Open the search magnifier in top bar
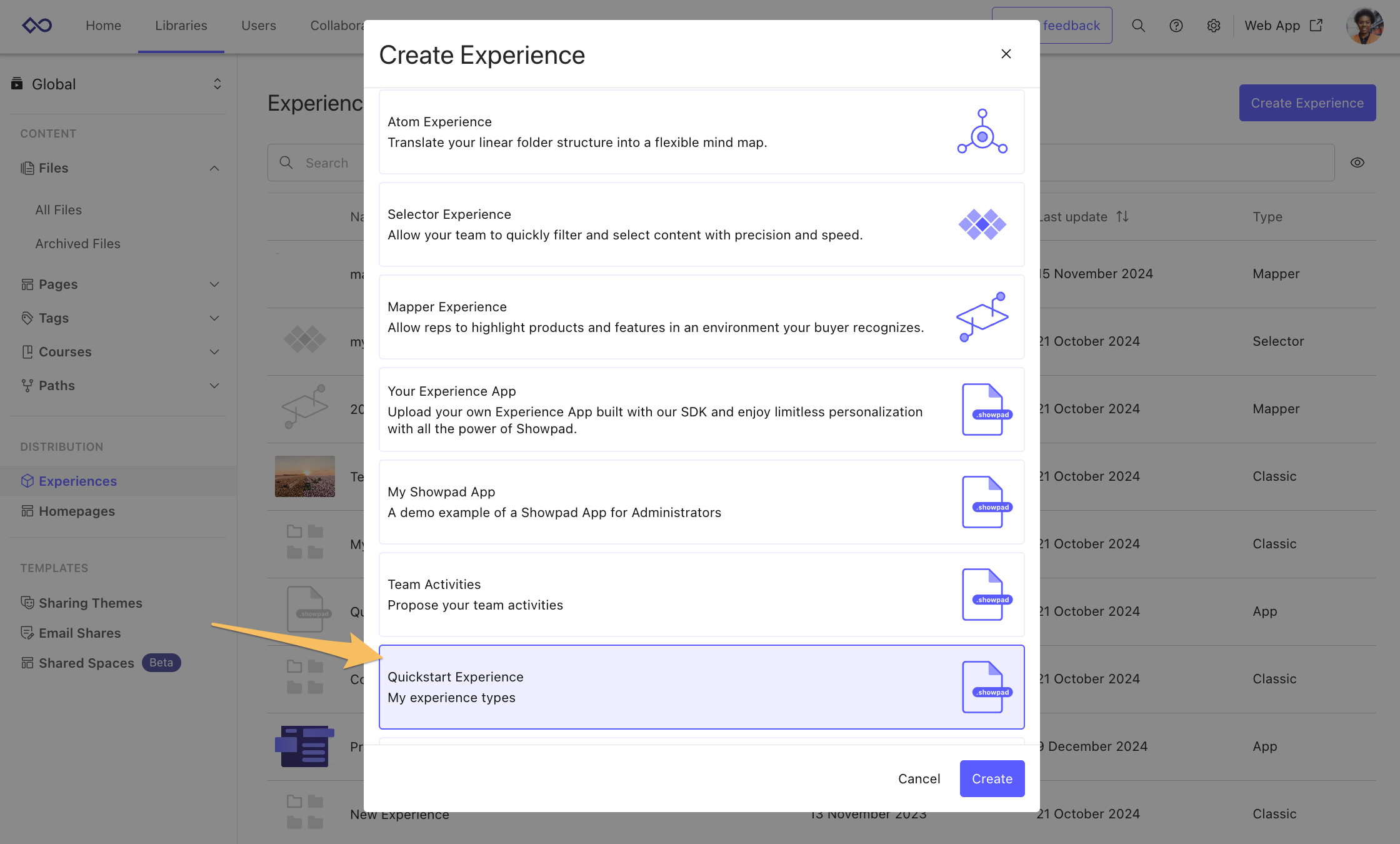Screen dimensions: 1400x844 (1138, 26)
